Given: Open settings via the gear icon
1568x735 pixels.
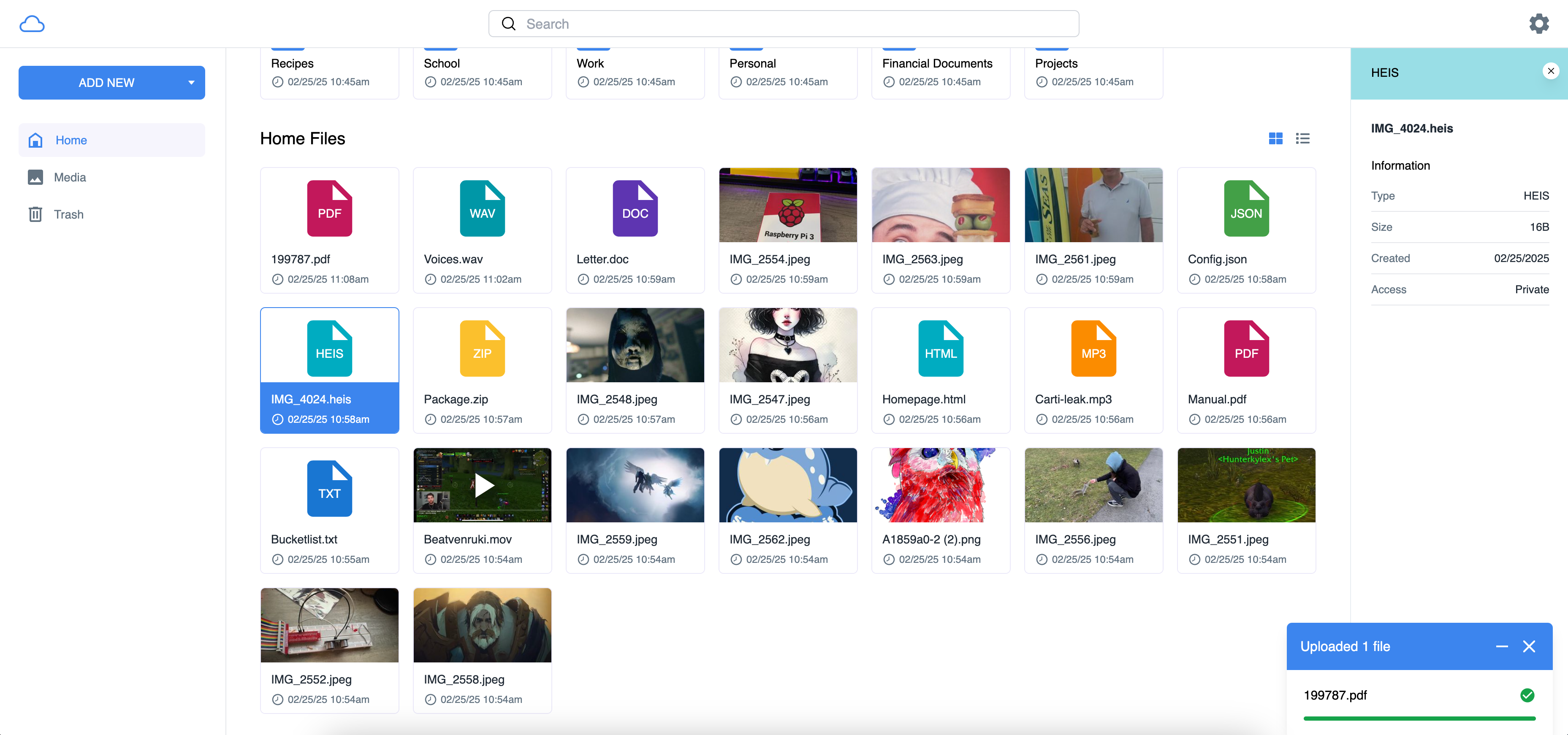Looking at the screenshot, I should coord(1538,24).
